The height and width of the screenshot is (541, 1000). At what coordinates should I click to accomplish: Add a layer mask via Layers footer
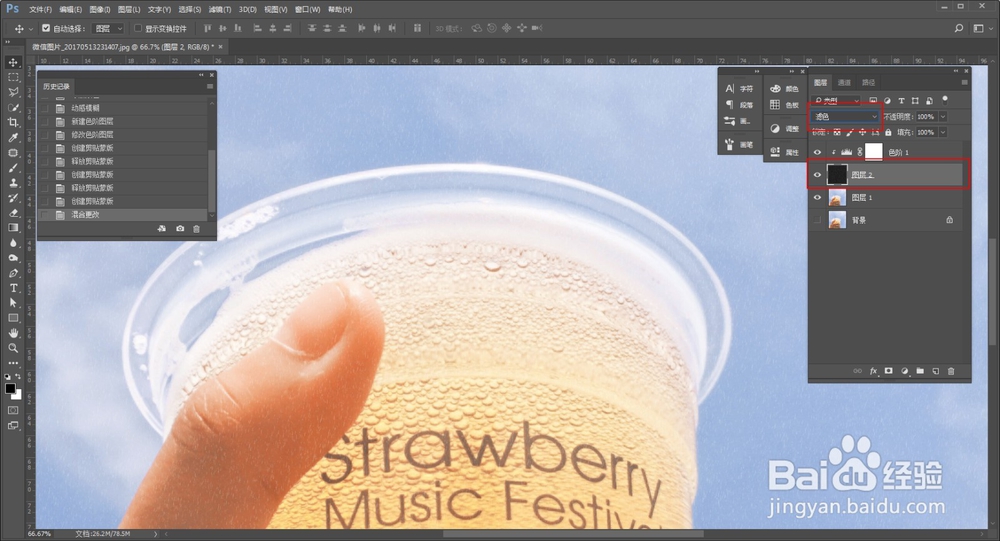point(888,371)
